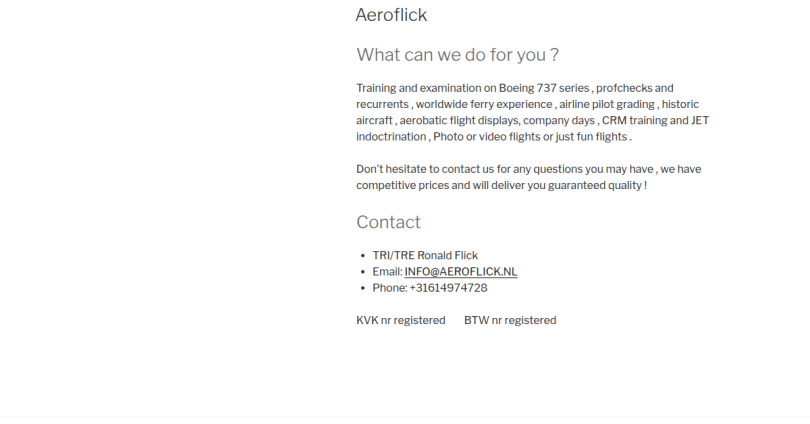Click the 'KVK nr registered' text
Screen dimensions: 810x424
pos(400,321)
